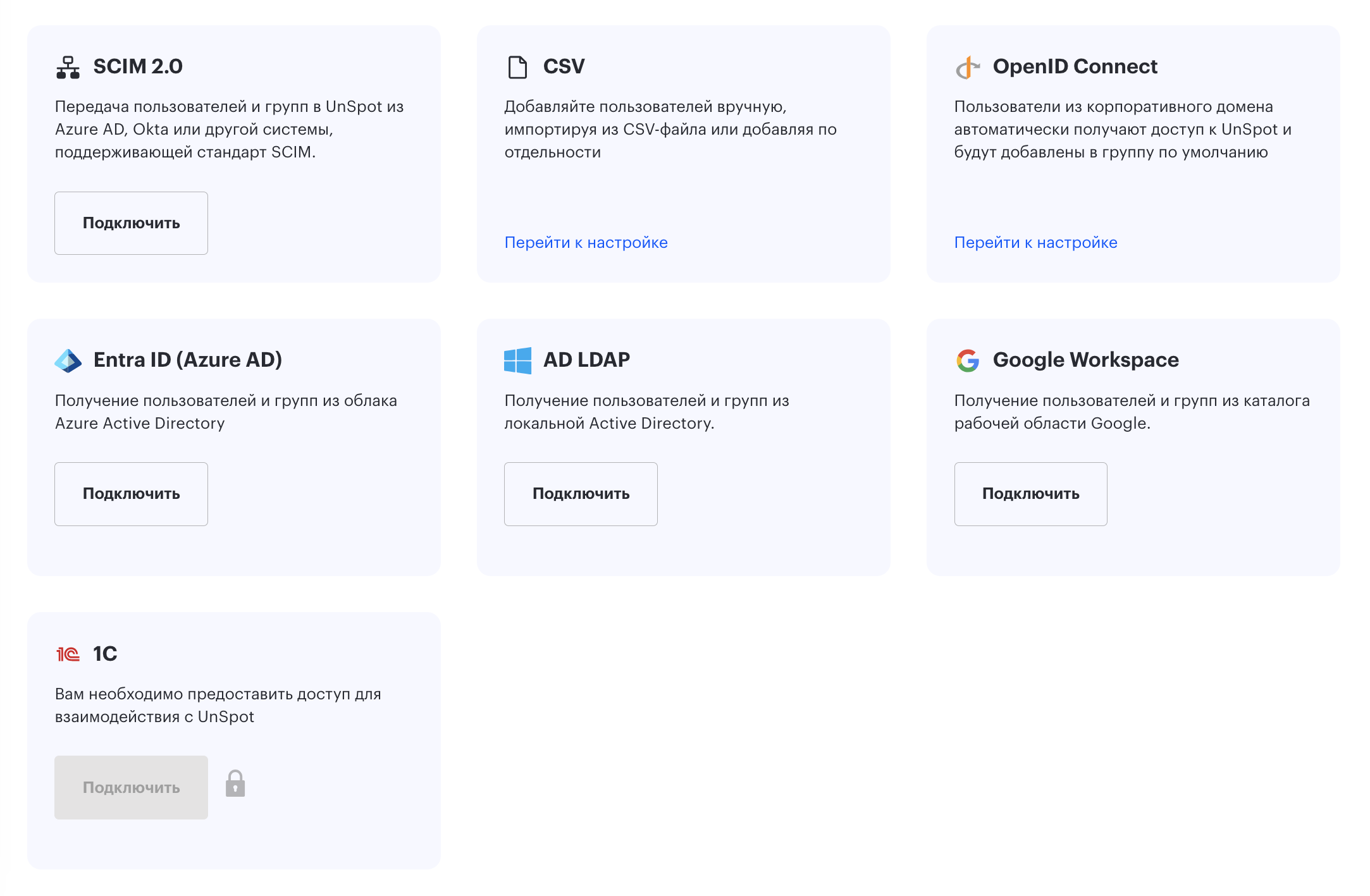This screenshot has width=1370, height=896.
Task: Click the disabled 1C Подключить button
Action: [x=131, y=787]
